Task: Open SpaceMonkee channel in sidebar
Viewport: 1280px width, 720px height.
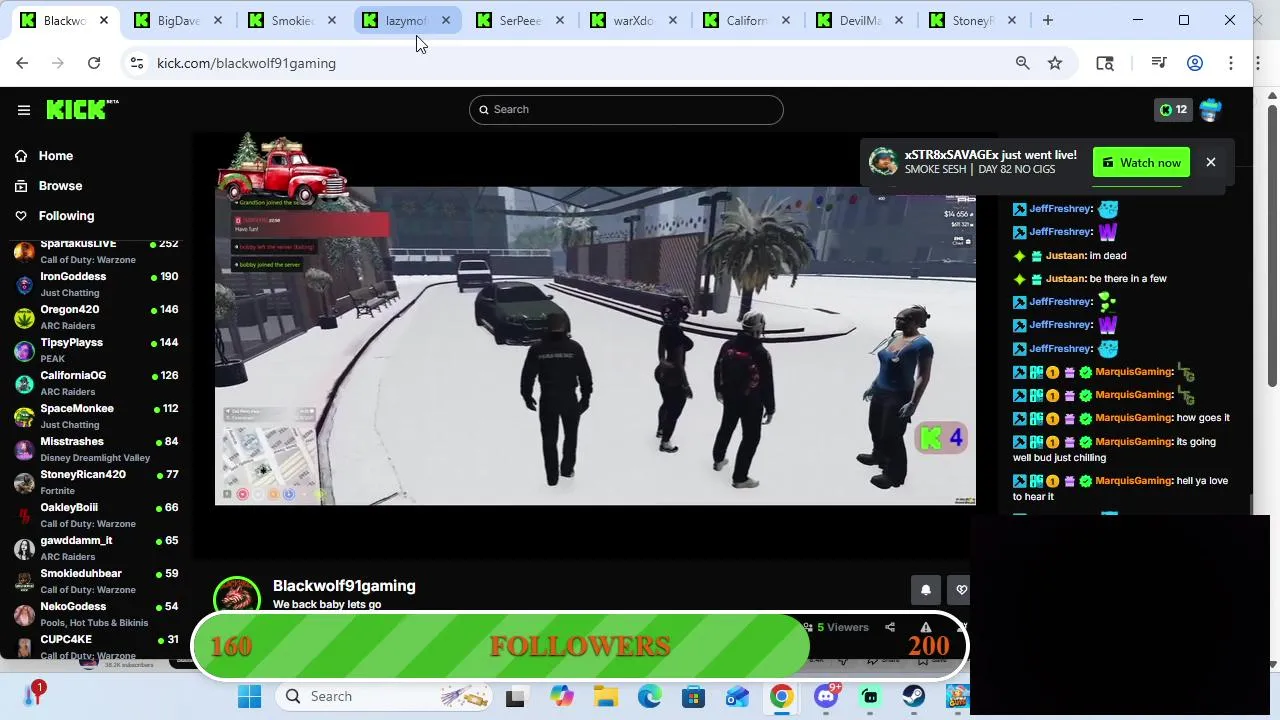Action: click(96, 416)
